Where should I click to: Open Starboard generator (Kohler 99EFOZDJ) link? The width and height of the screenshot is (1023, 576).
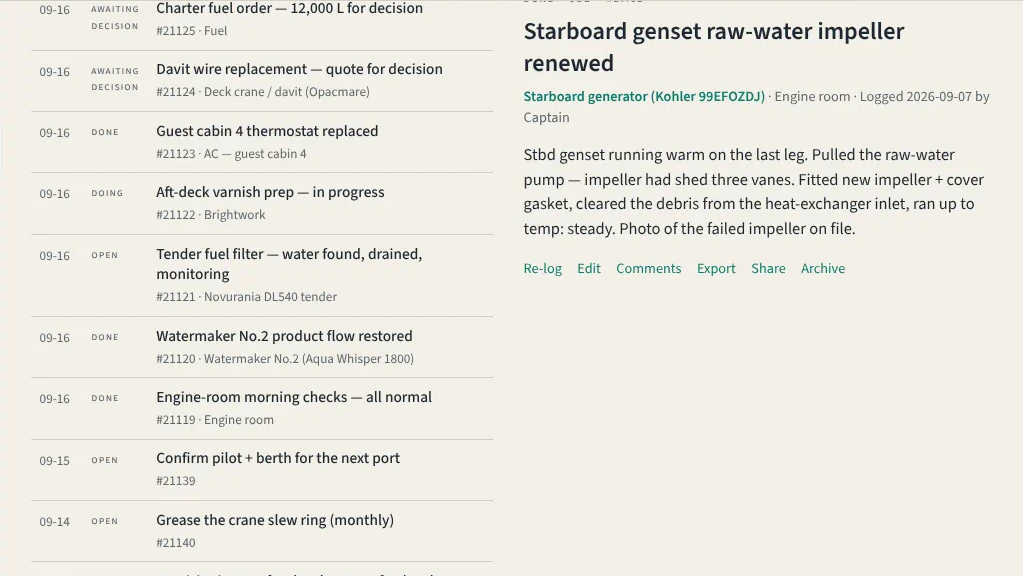pyautogui.click(x=644, y=97)
